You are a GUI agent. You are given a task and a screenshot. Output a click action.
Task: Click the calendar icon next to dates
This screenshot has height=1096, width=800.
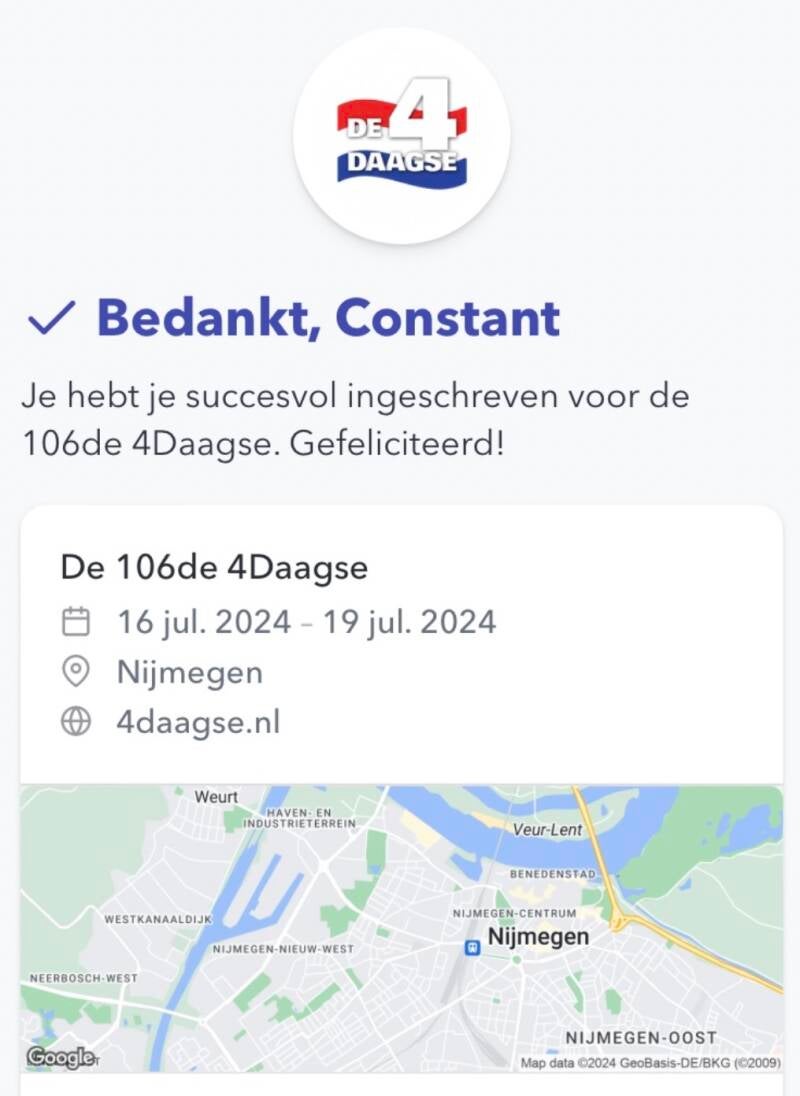pos(76,621)
